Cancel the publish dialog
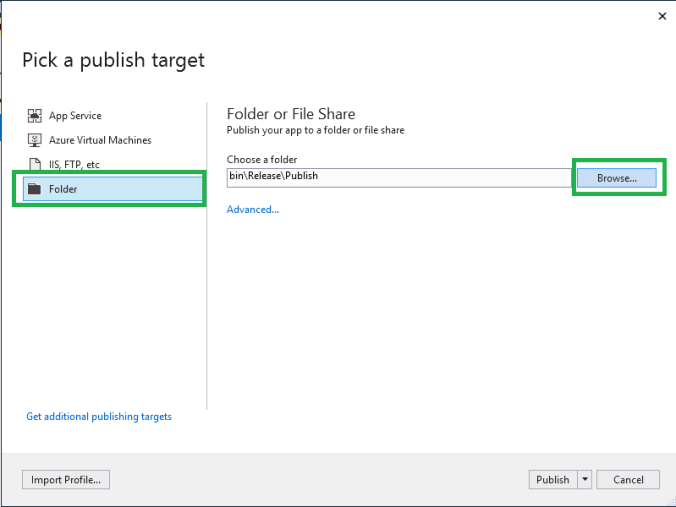676x507 pixels. click(x=628, y=480)
